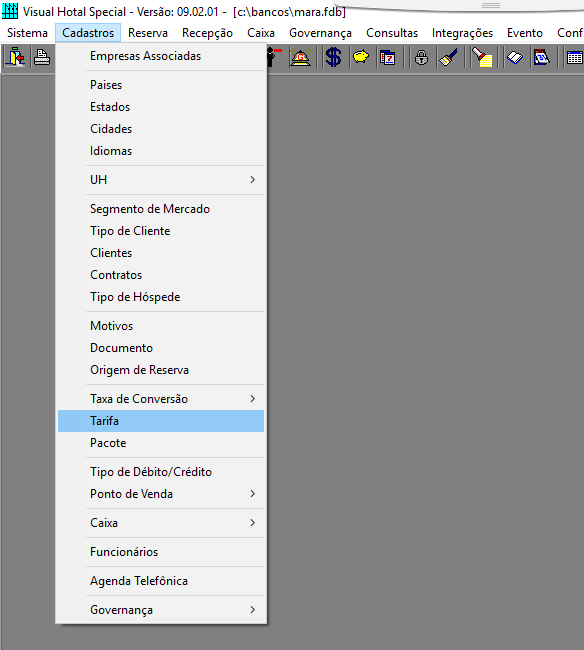Choose Estados from the menu
Screen dimensions: 584x650
(x=161, y=107)
